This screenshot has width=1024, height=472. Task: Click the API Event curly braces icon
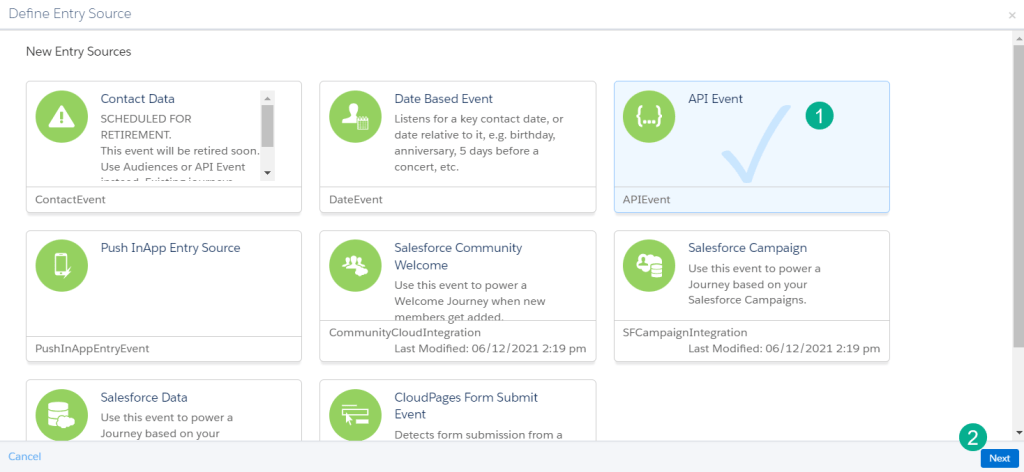[x=649, y=116]
